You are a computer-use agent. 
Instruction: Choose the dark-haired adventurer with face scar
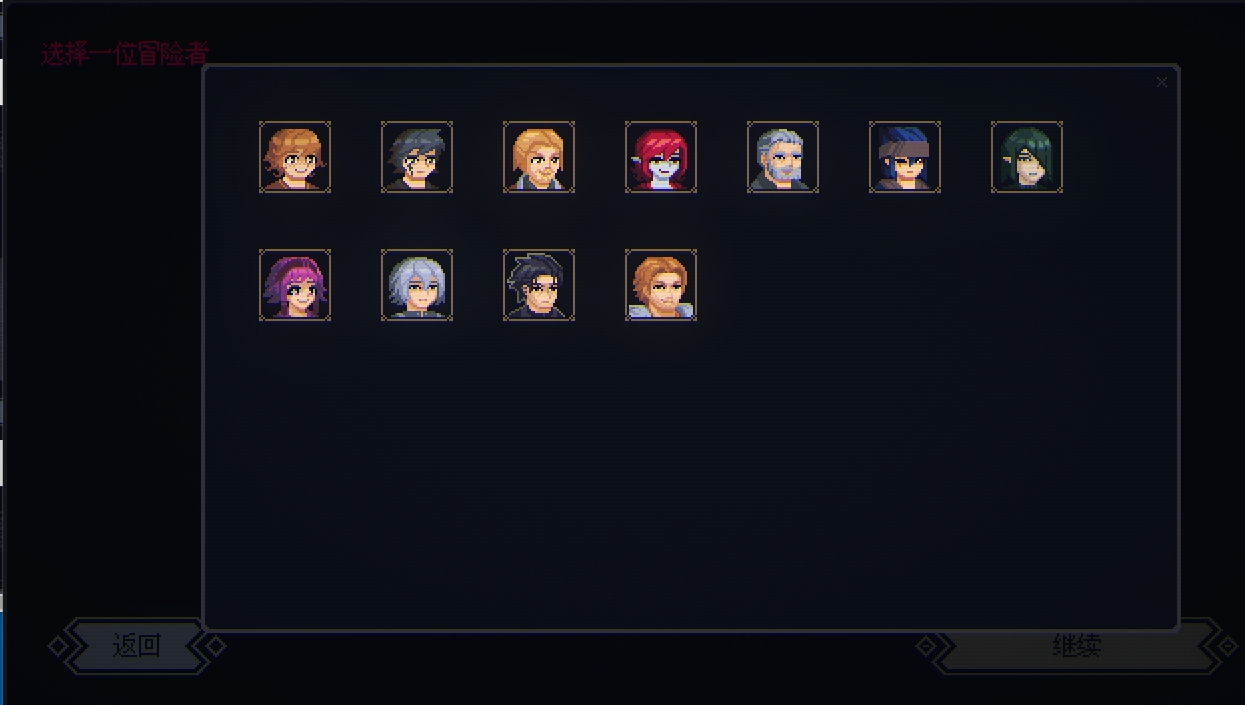(417, 157)
